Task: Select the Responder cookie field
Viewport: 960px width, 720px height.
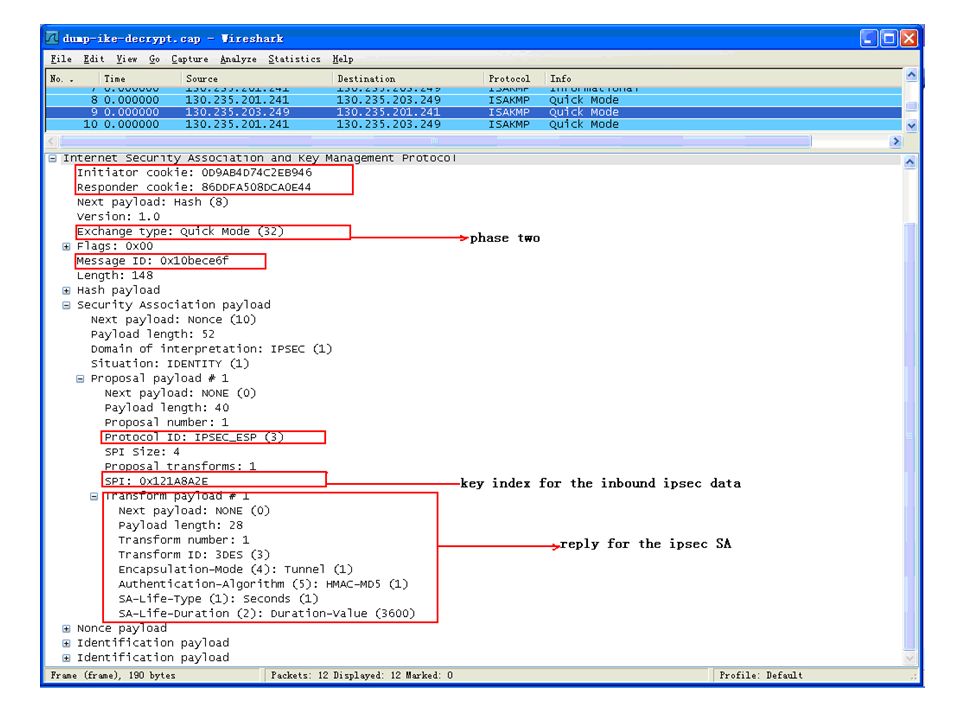Action: pyautogui.click(x=193, y=187)
